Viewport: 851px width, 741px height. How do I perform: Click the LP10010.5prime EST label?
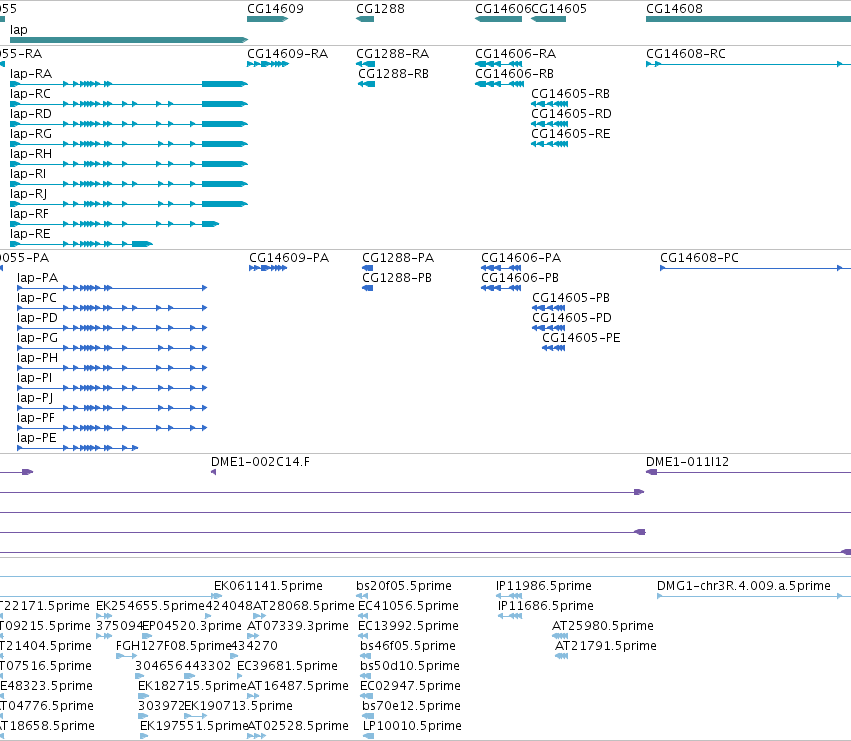tap(412, 726)
